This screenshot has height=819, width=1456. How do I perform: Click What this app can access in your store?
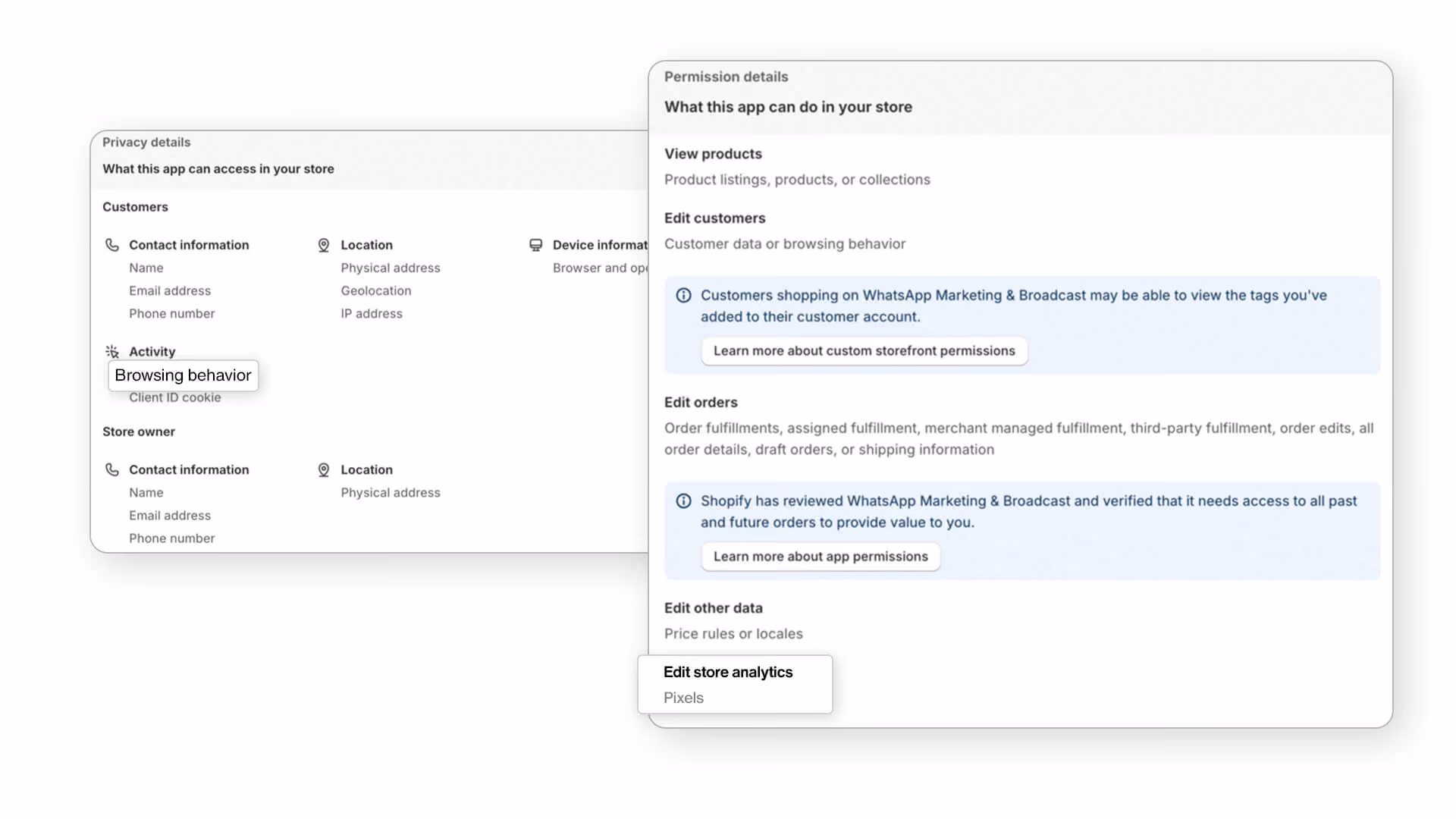218,168
